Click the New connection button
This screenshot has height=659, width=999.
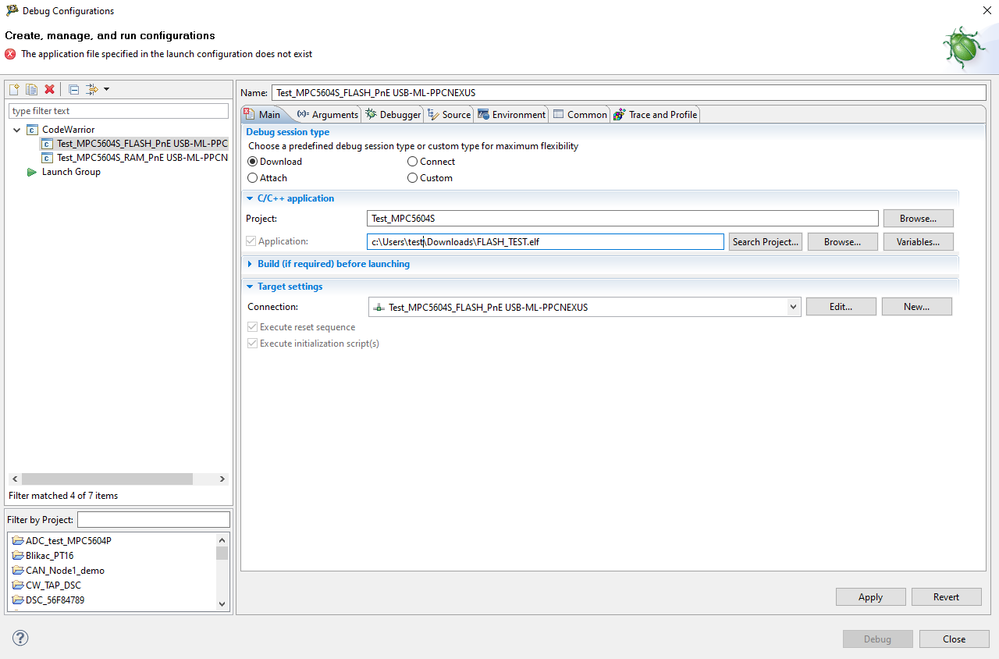tap(917, 307)
